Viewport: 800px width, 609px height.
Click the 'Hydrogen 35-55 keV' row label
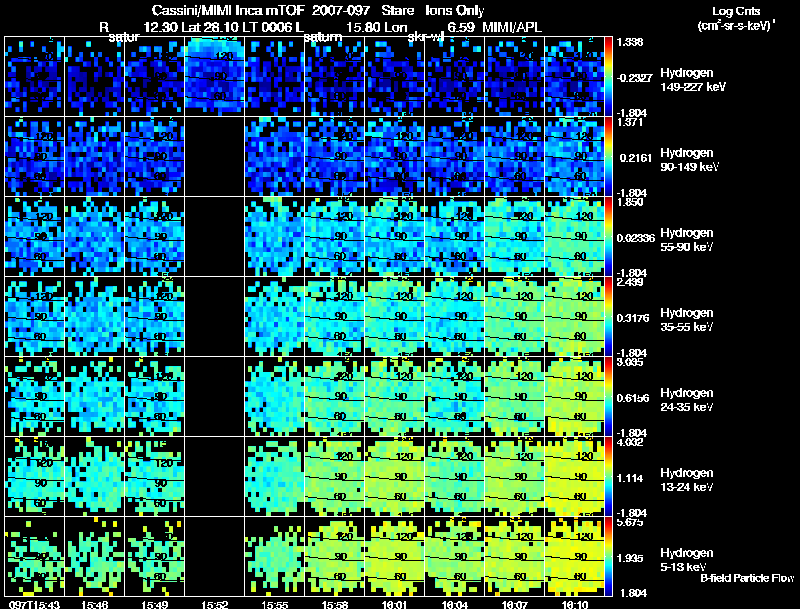pyautogui.click(x=687, y=320)
